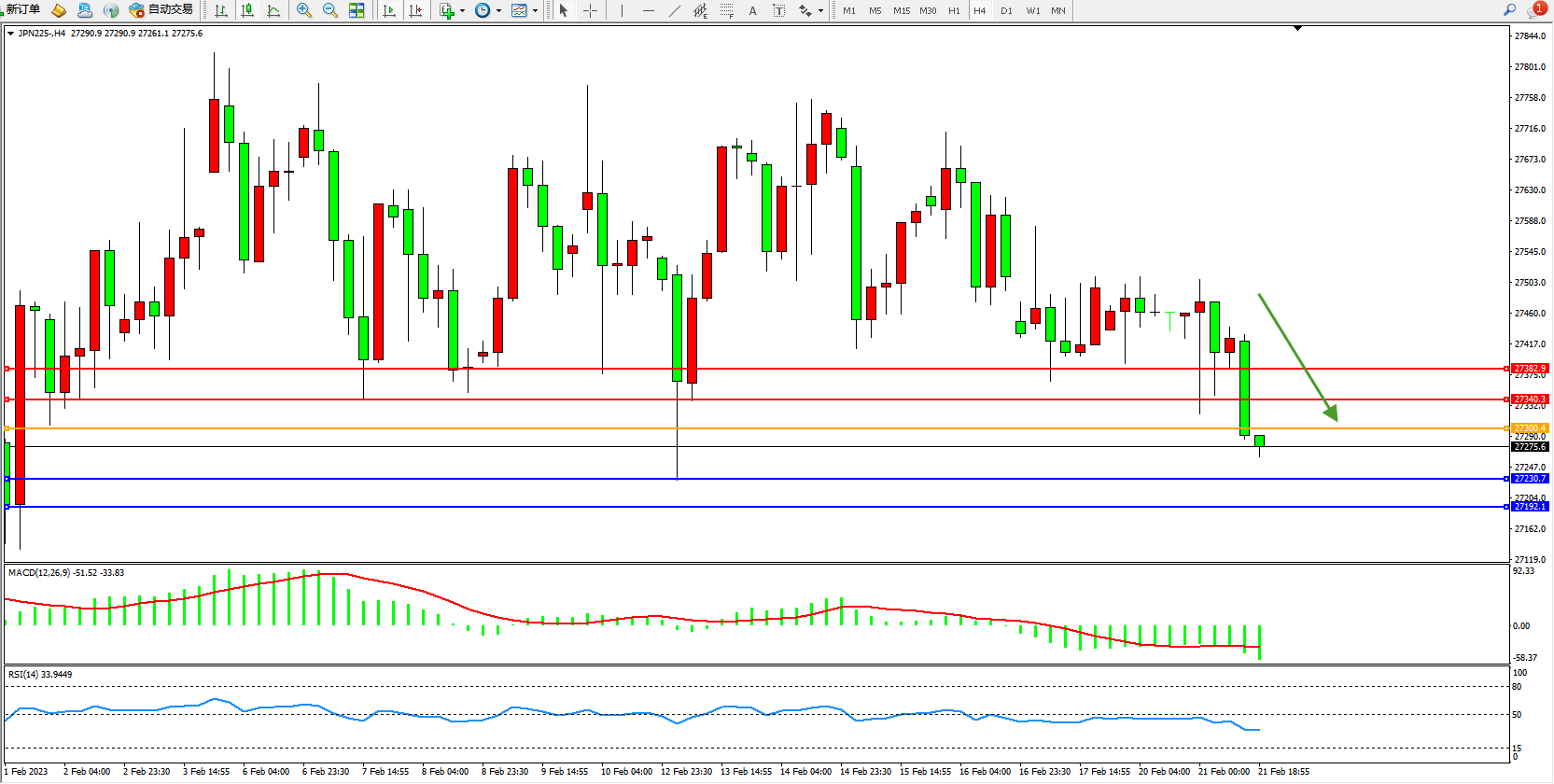
Task: Click the 自动交易 auto trading button
Action: (161, 10)
